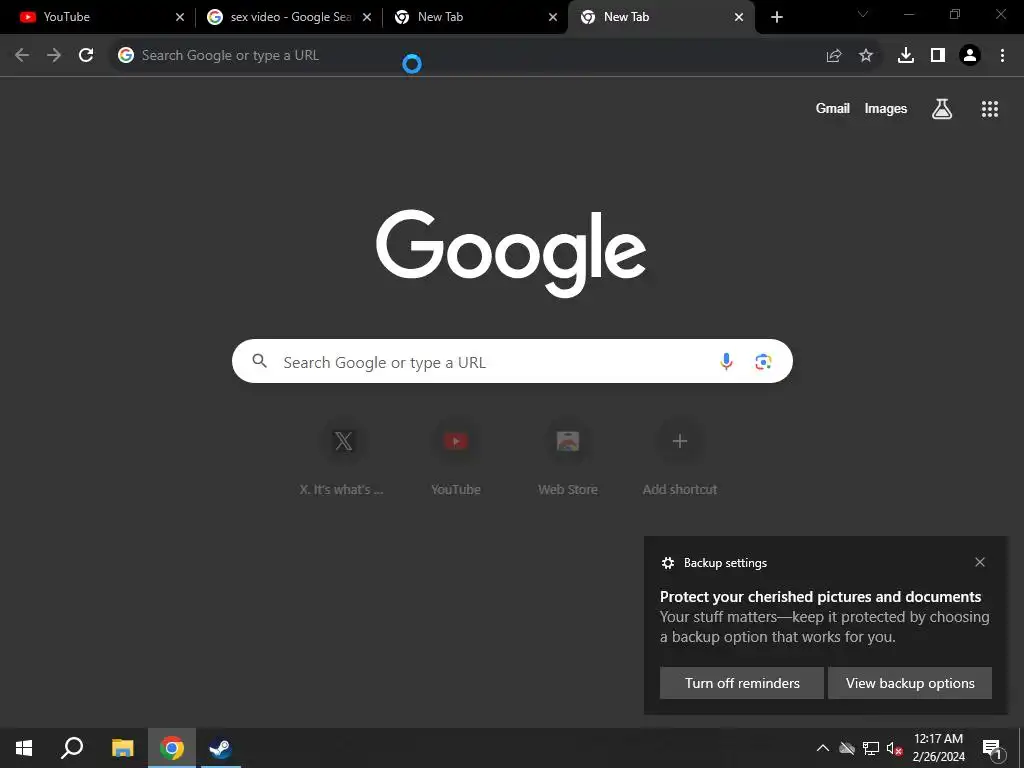Add a new shortcut tile
Viewport: 1024px width, 768px height.
(680, 457)
